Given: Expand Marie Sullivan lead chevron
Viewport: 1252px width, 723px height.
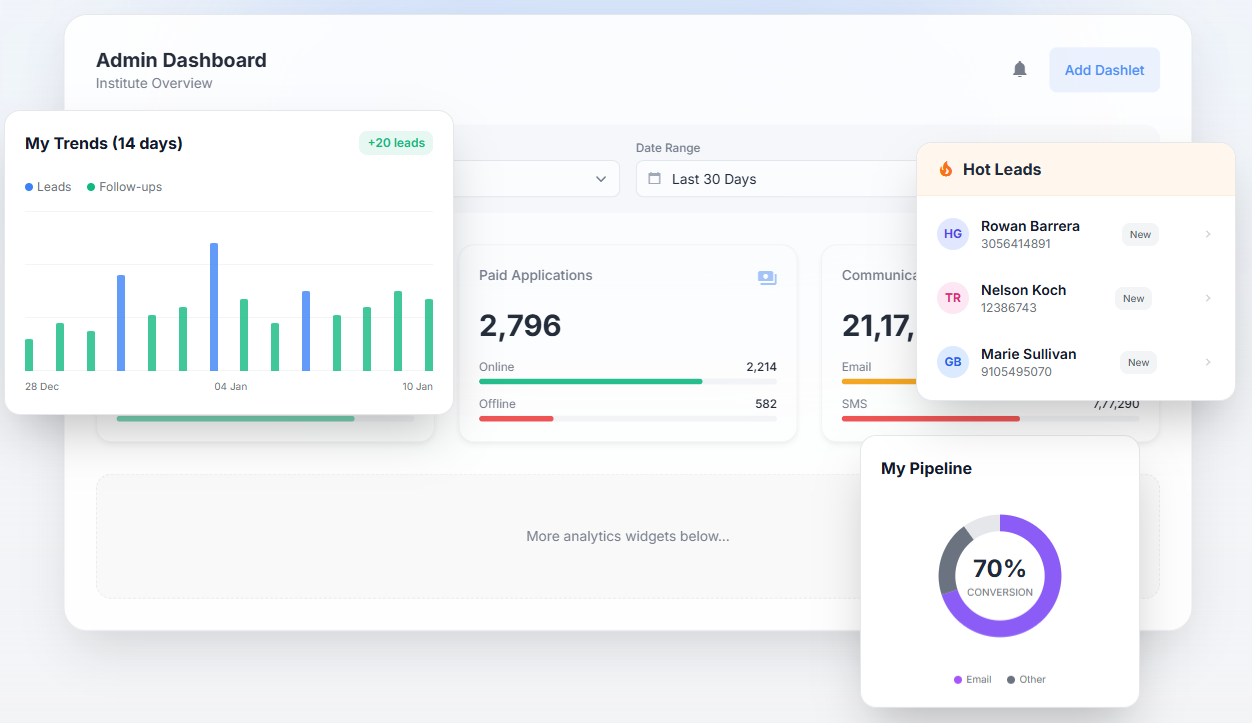Looking at the screenshot, I should (1207, 362).
